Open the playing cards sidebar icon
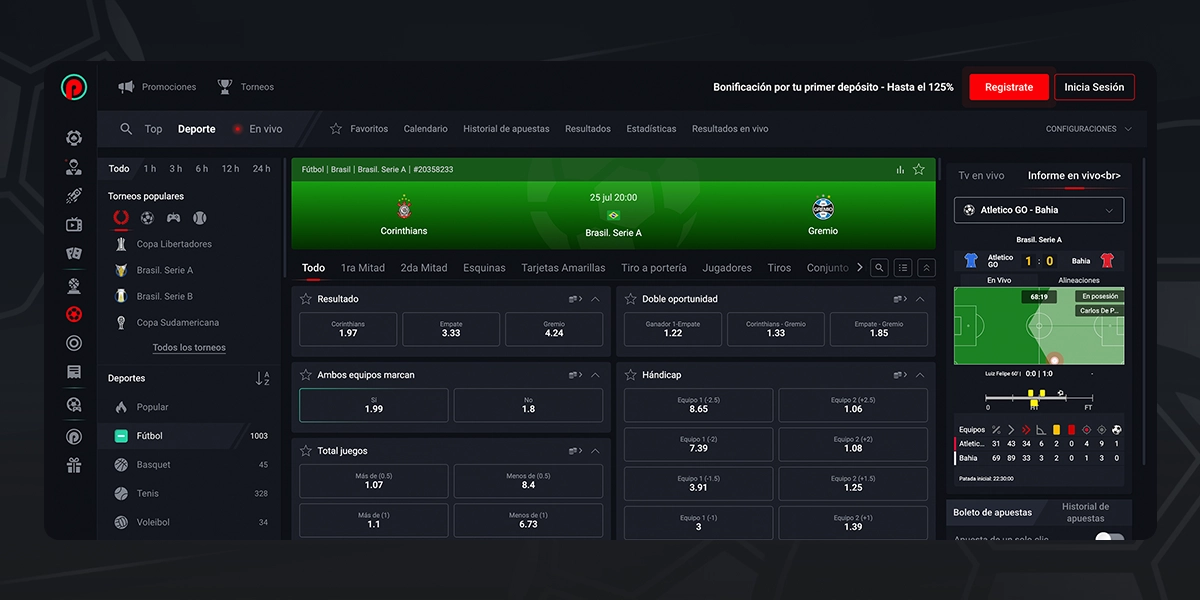Viewport: 1200px width, 600px height. pyautogui.click(x=74, y=255)
